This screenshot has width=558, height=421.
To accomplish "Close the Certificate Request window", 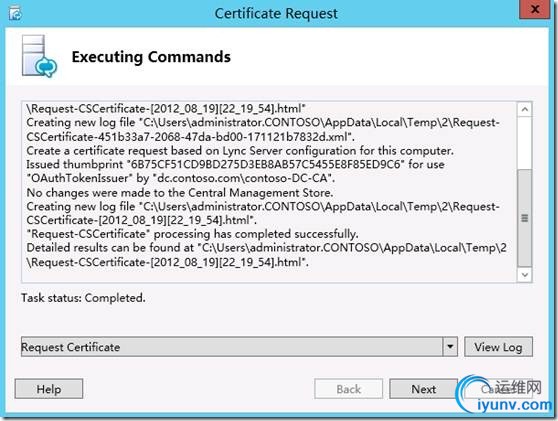I will (x=535, y=10).
